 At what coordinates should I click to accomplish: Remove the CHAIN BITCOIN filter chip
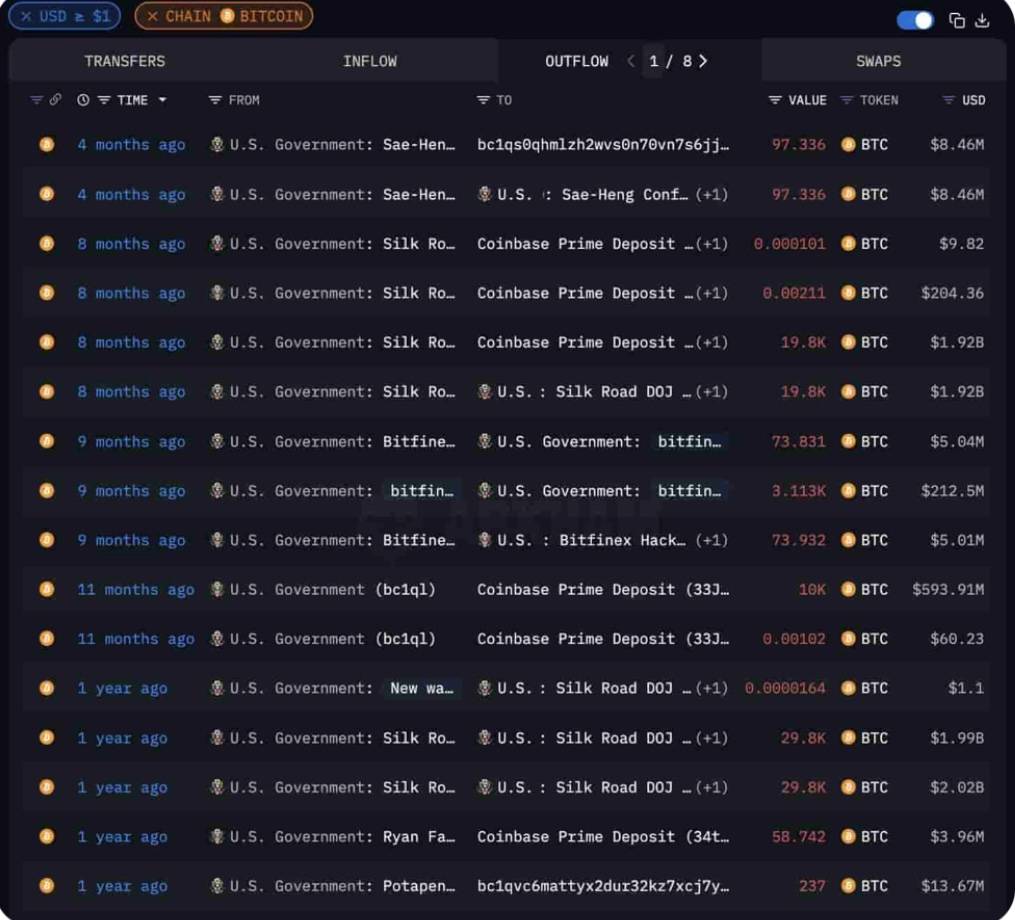(152, 16)
